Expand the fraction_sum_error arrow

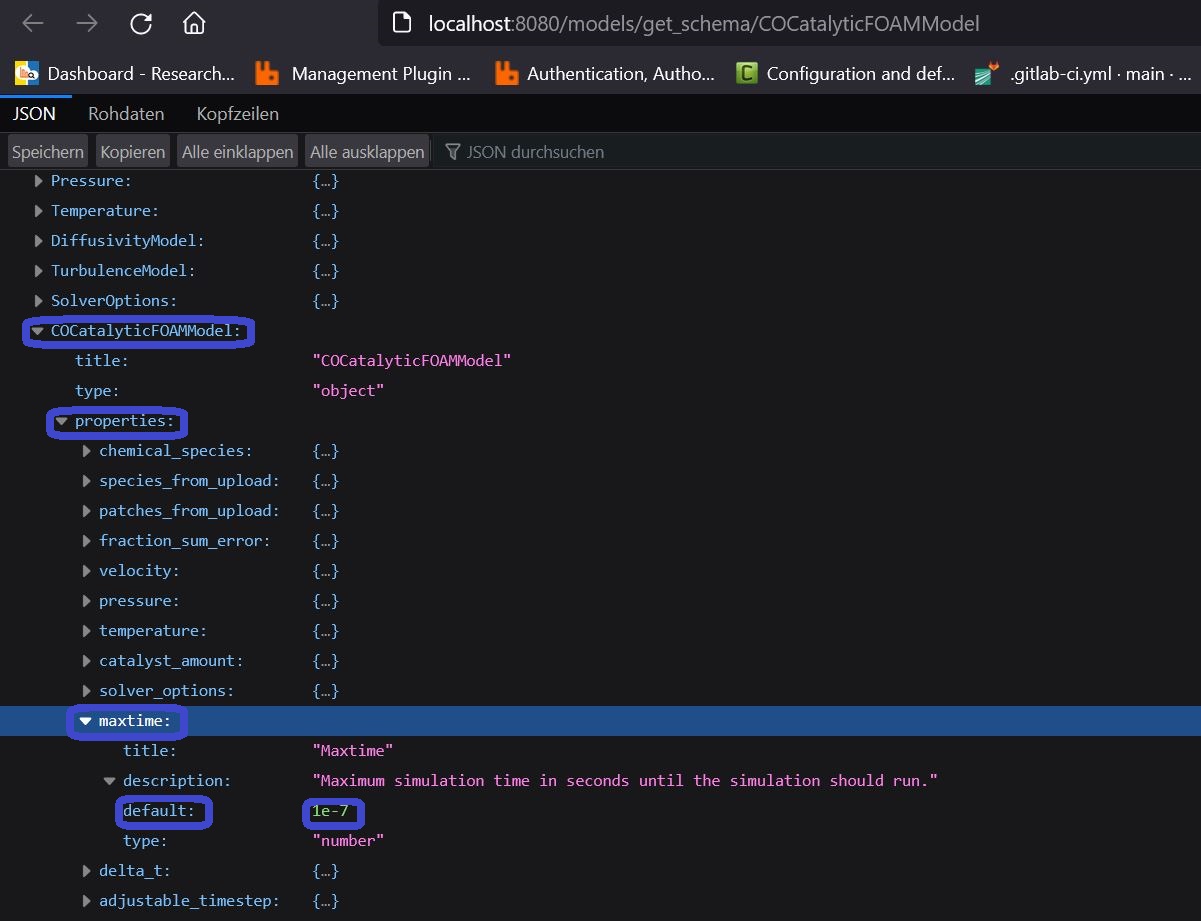coord(87,541)
